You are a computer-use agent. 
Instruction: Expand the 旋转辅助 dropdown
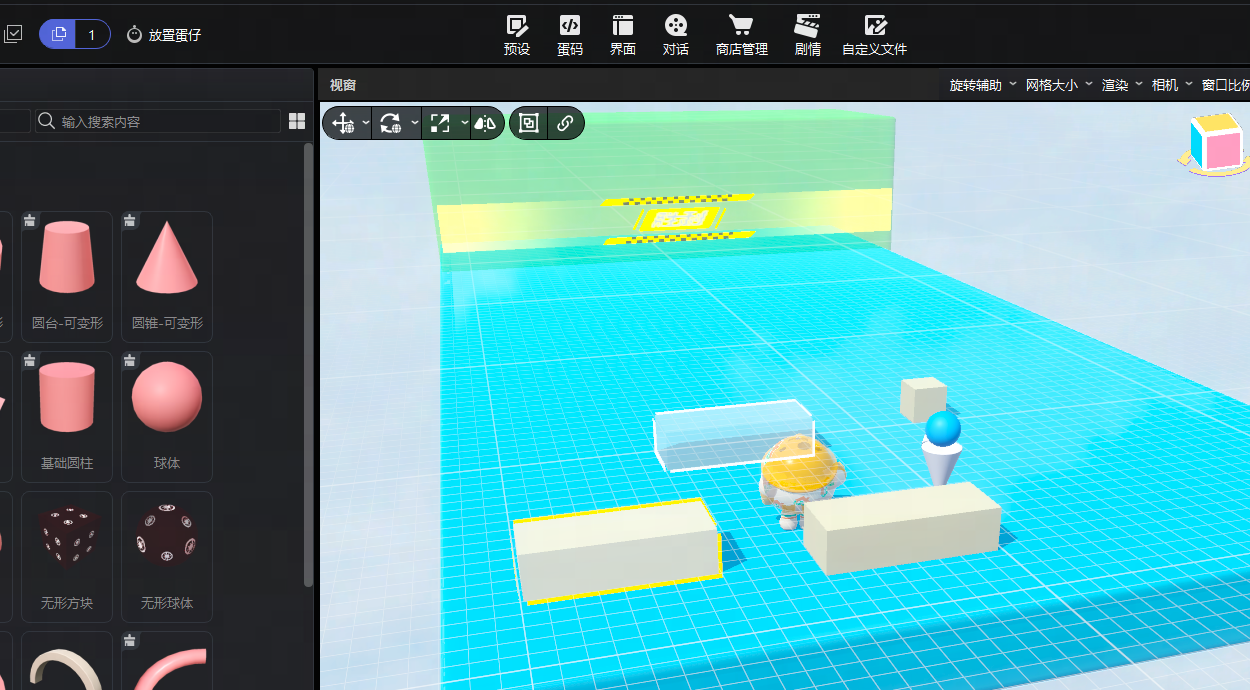click(983, 85)
